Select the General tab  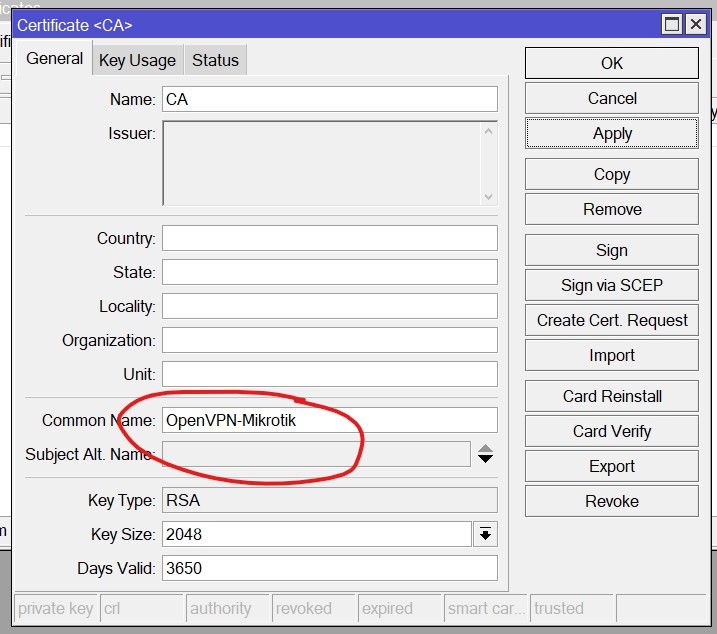tap(54, 59)
